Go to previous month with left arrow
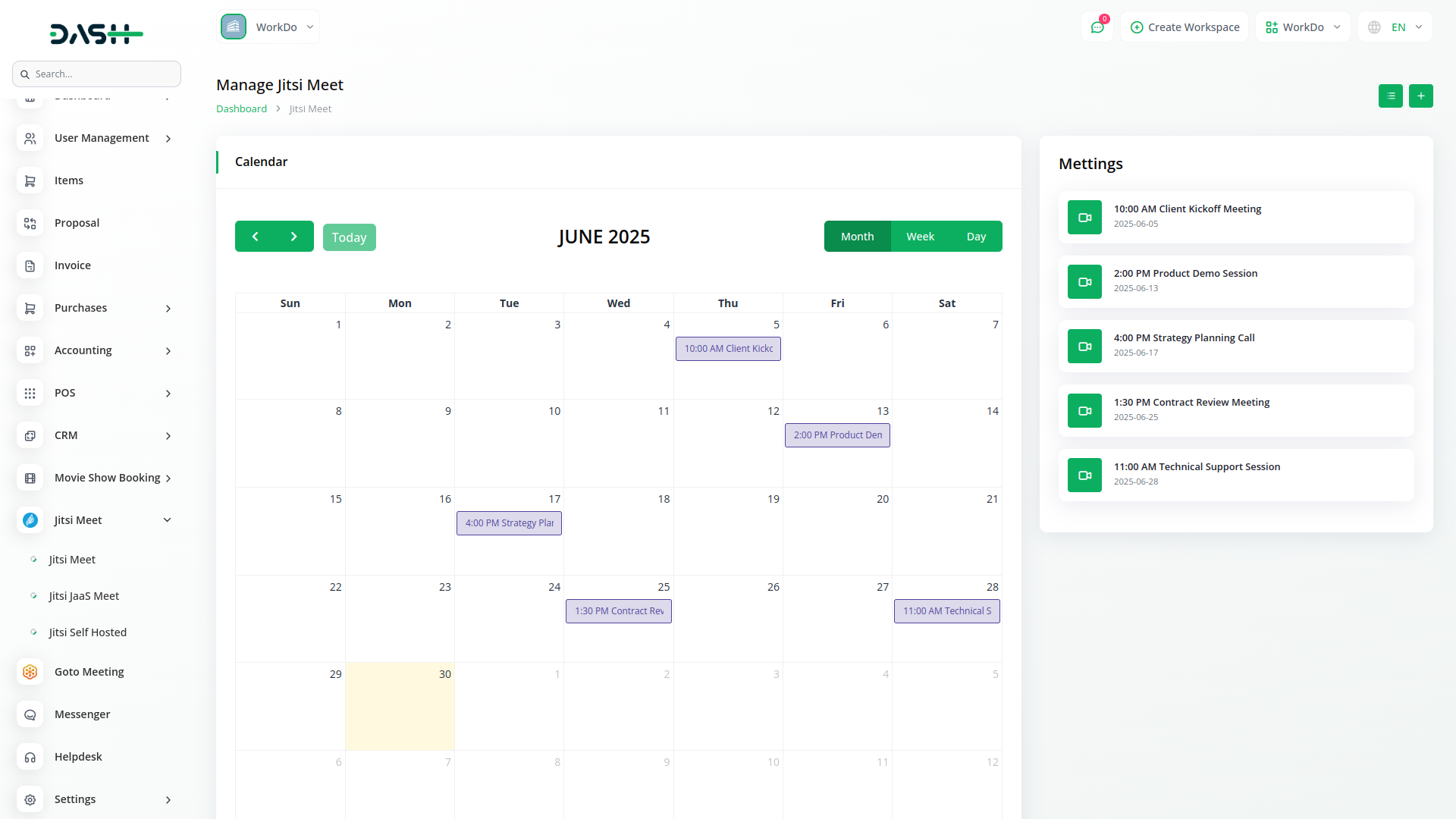 pyautogui.click(x=255, y=237)
